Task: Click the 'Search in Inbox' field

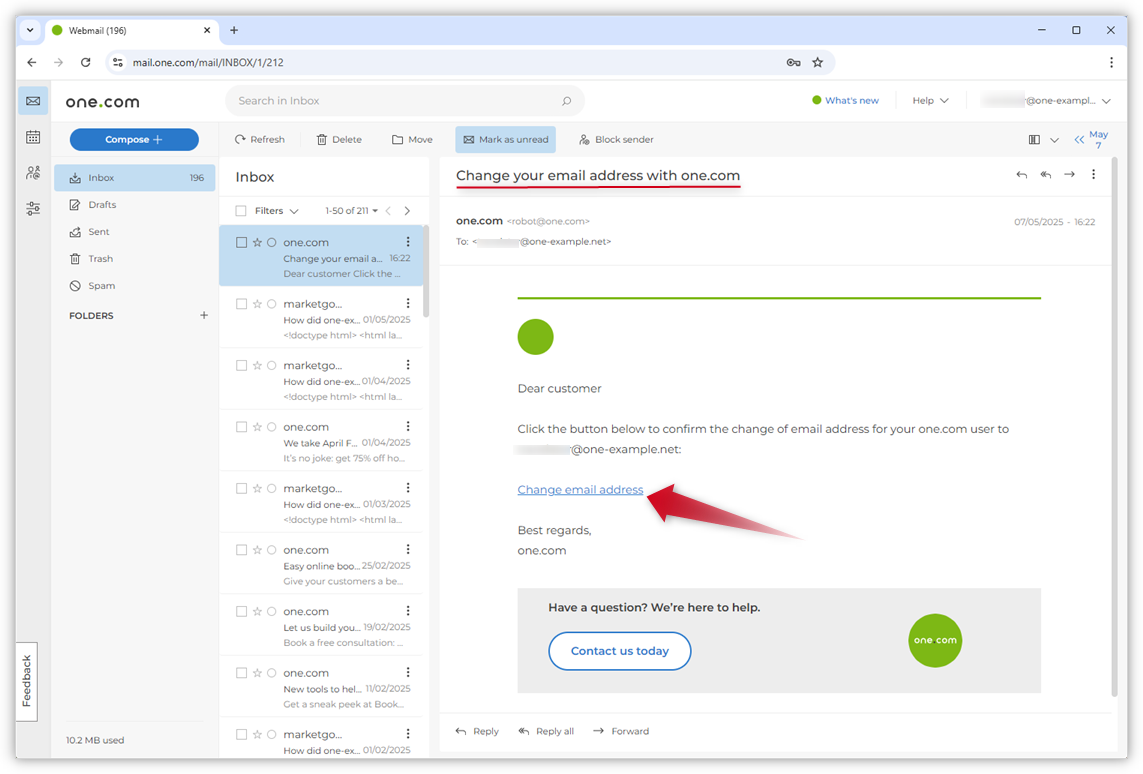Action: pos(405,101)
